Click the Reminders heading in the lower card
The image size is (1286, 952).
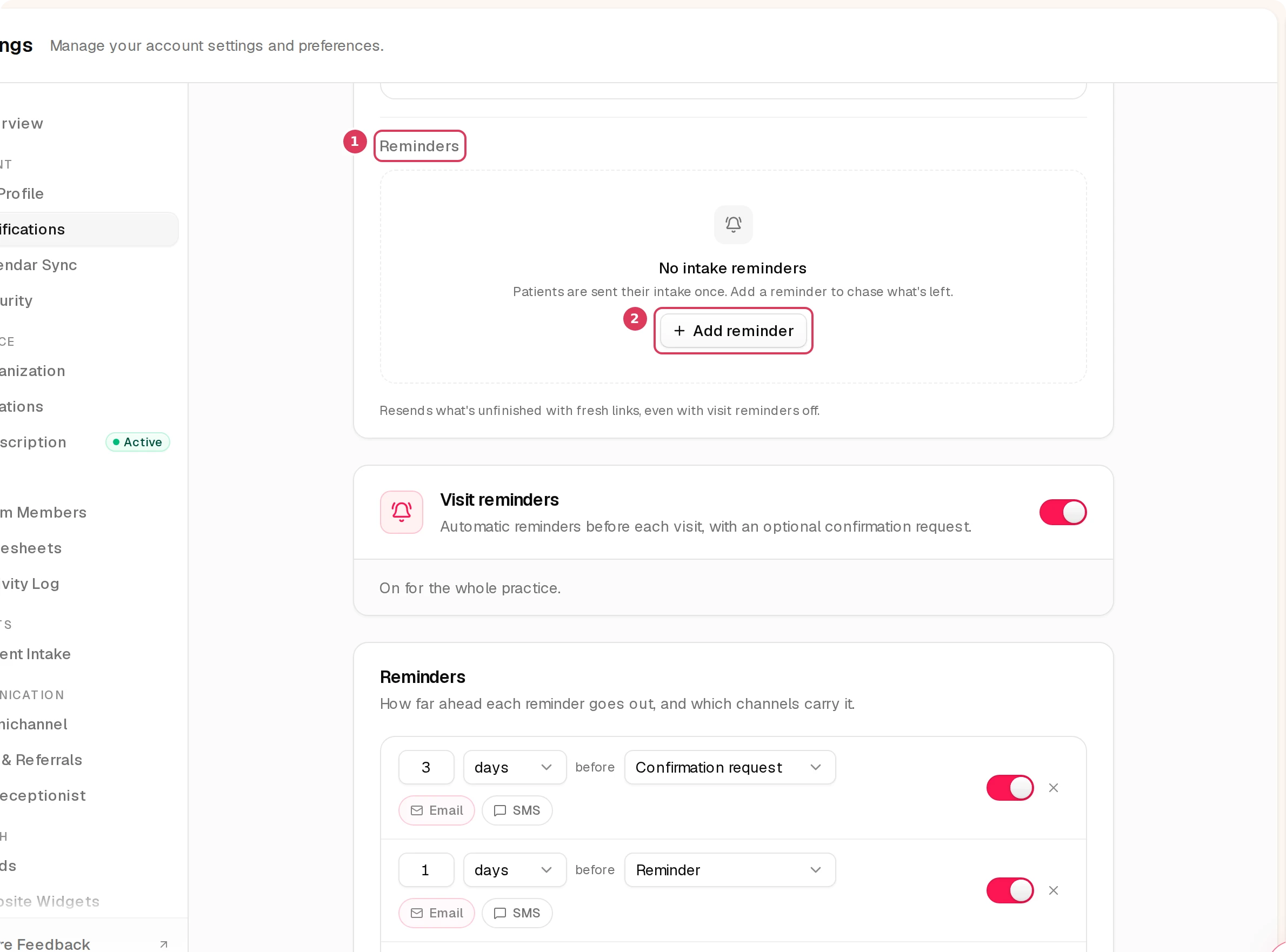coord(423,677)
